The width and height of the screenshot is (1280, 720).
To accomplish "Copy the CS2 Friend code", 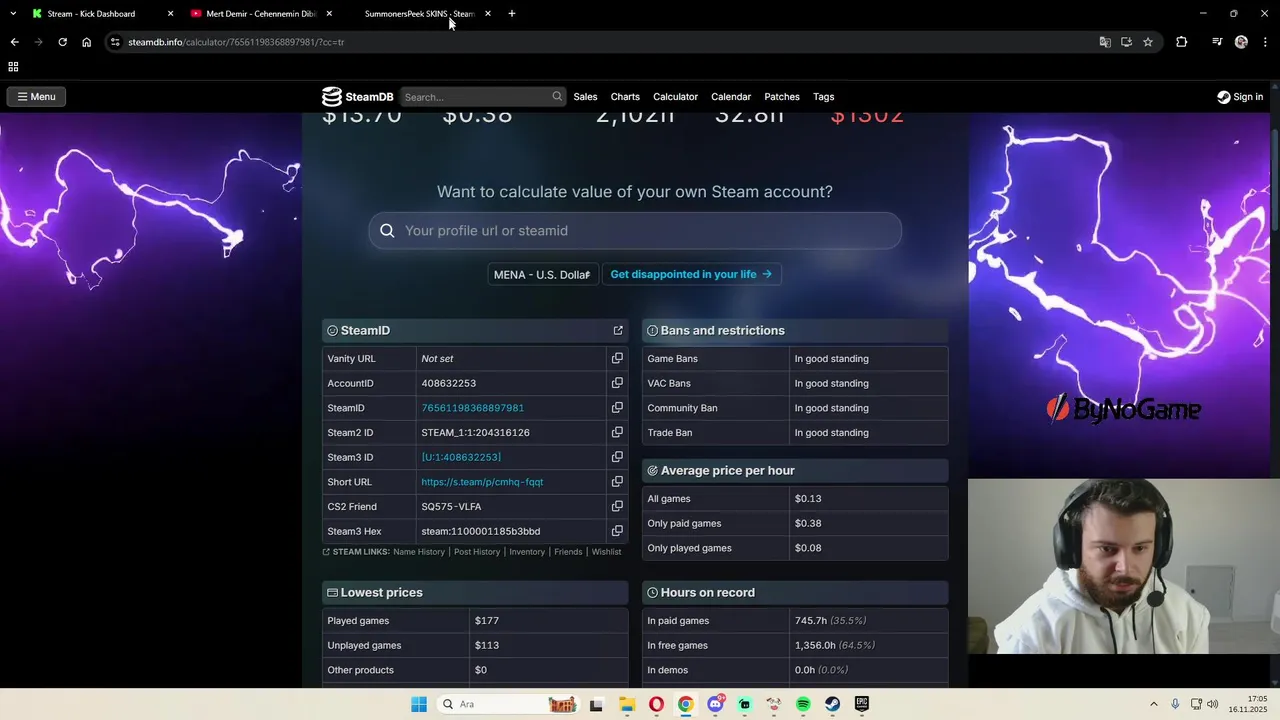I will click(617, 506).
